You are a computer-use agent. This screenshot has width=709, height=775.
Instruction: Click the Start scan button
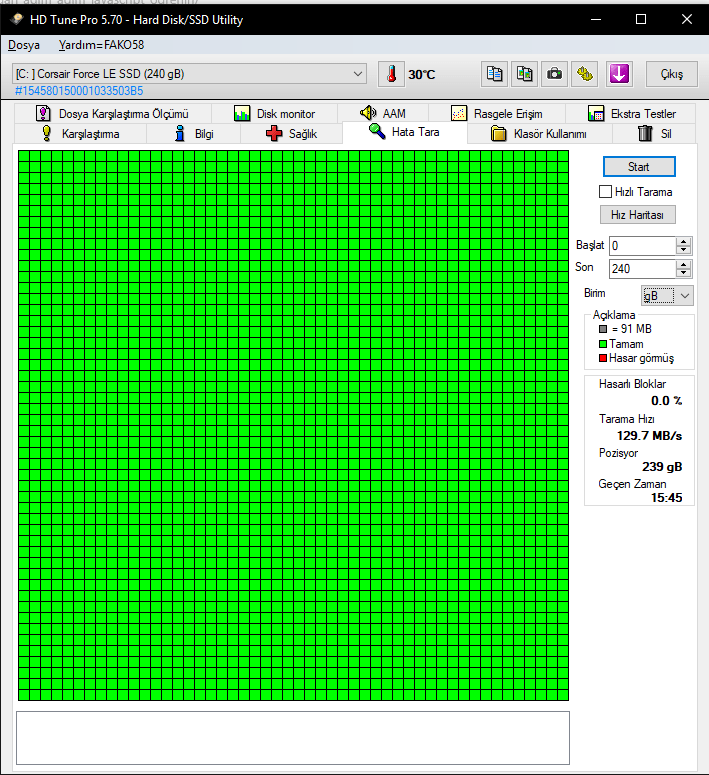[x=639, y=167]
